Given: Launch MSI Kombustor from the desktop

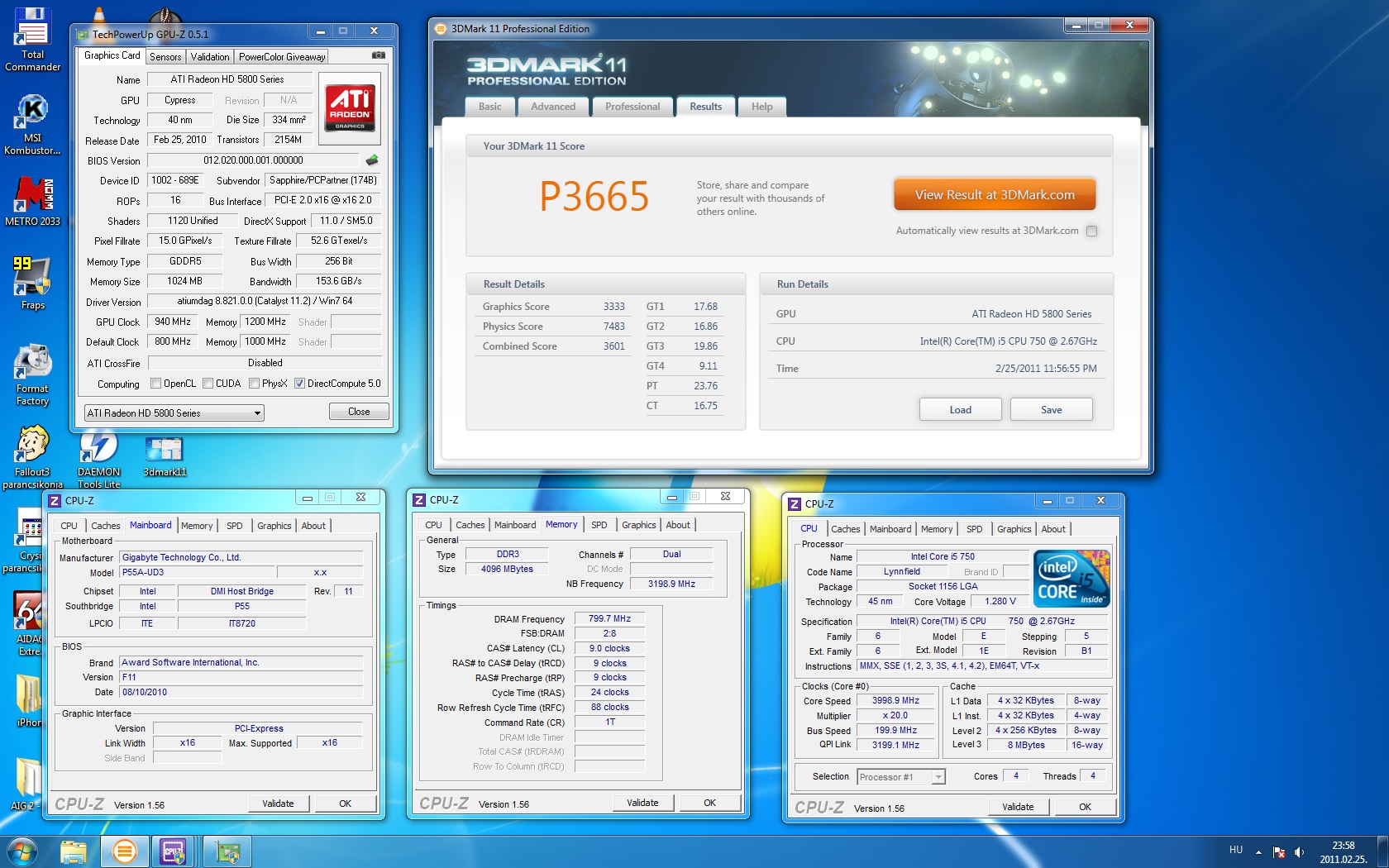Looking at the screenshot, I should (x=32, y=124).
